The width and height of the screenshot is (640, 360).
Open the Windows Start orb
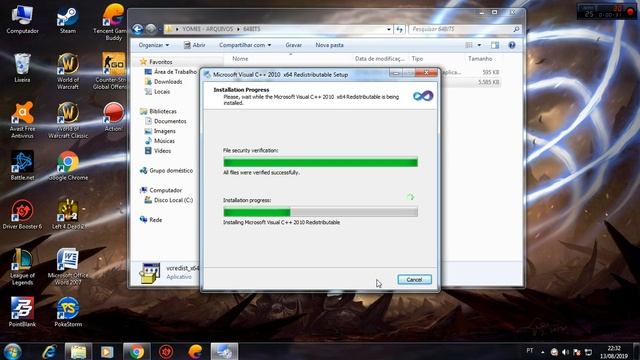click(13, 351)
